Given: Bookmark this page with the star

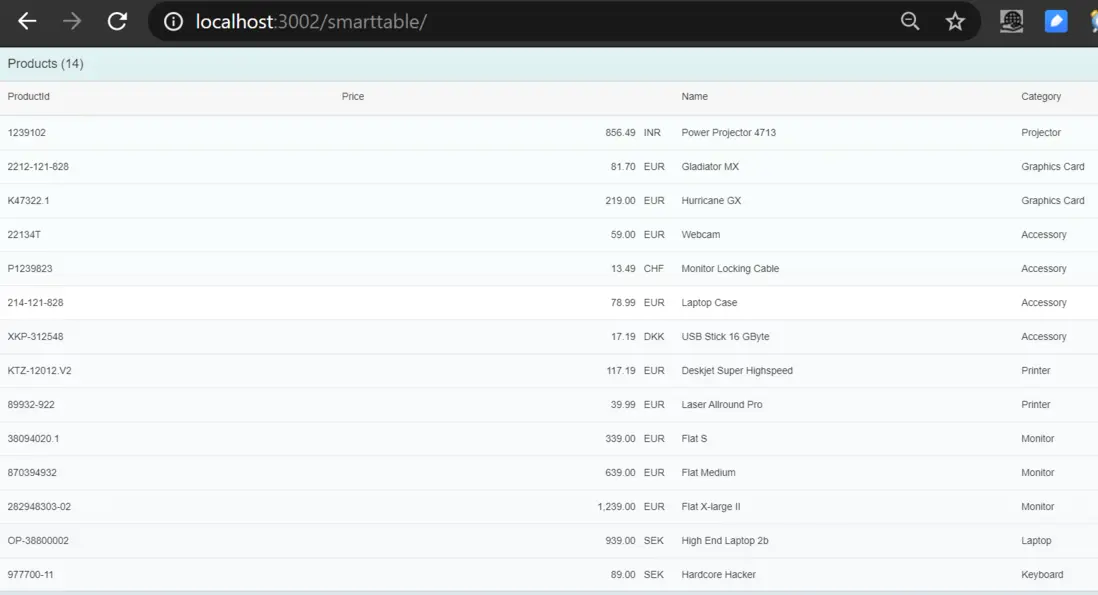Looking at the screenshot, I should tap(955, 22).
